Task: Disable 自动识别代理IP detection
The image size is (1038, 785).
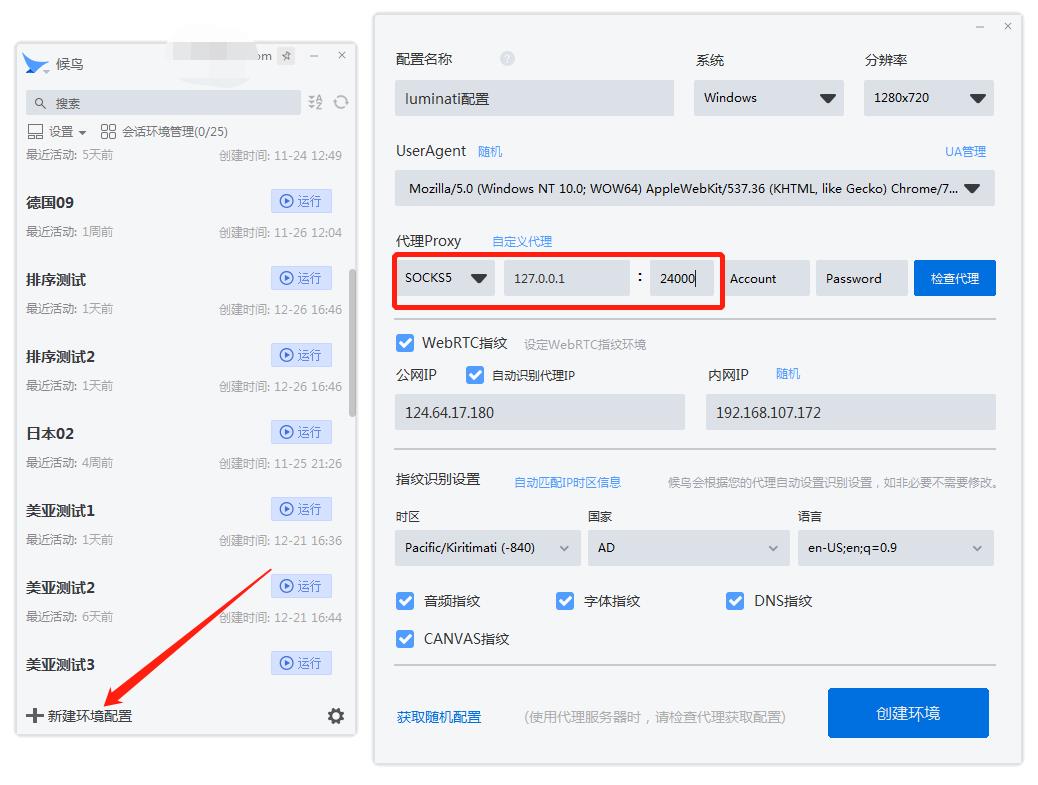Action: click(x=475, y=375)
